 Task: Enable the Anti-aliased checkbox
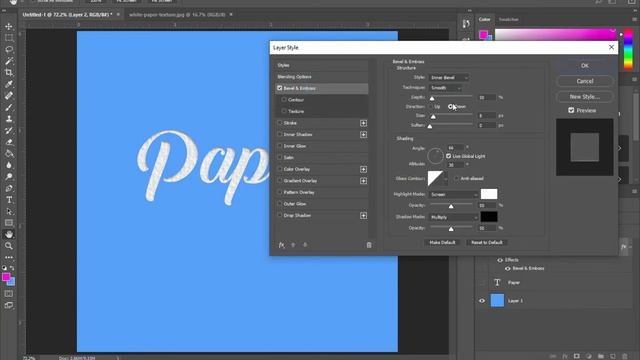point(456,179)
